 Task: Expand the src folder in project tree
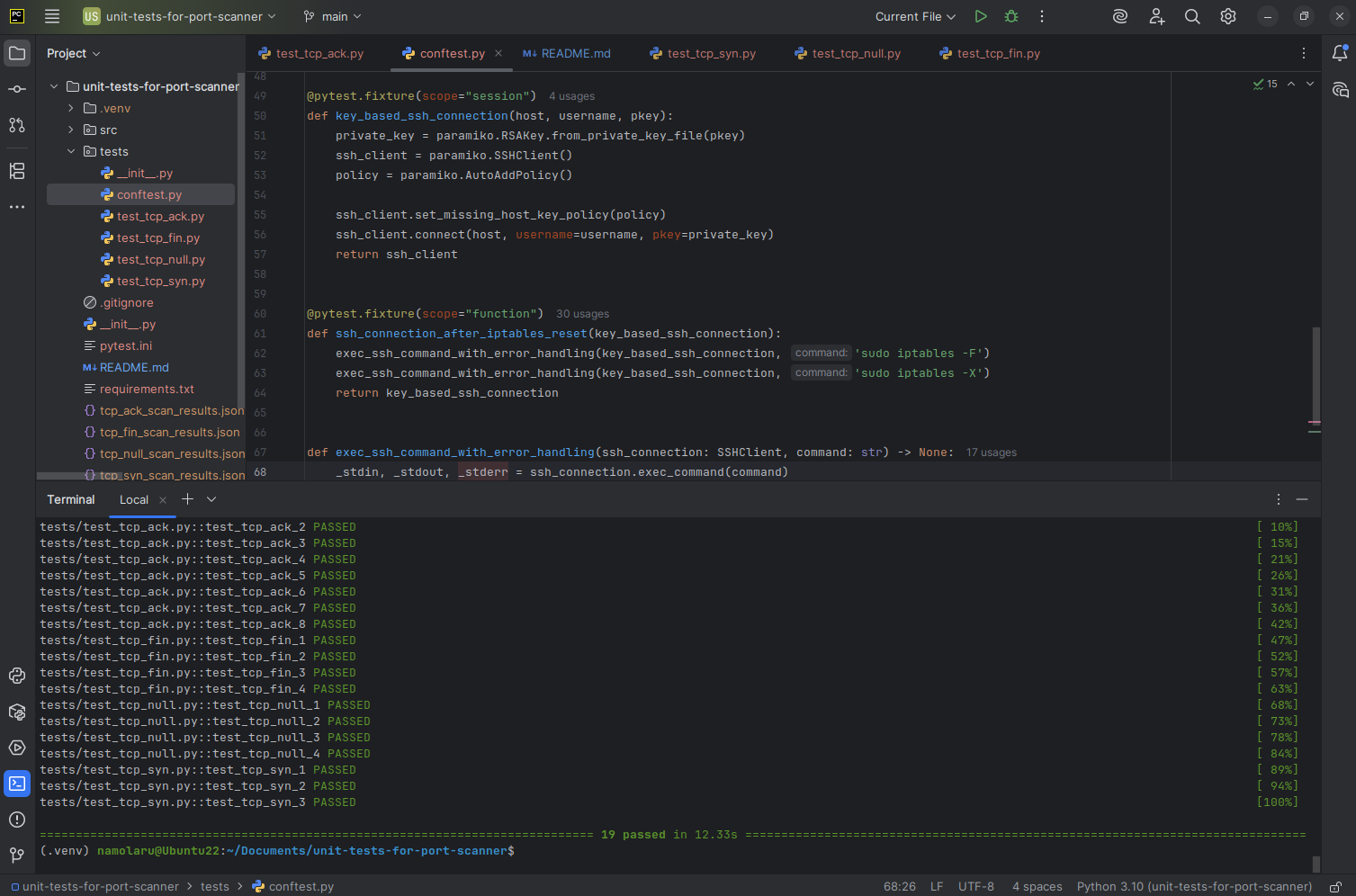pyautogui.click(x=71, y=130)
